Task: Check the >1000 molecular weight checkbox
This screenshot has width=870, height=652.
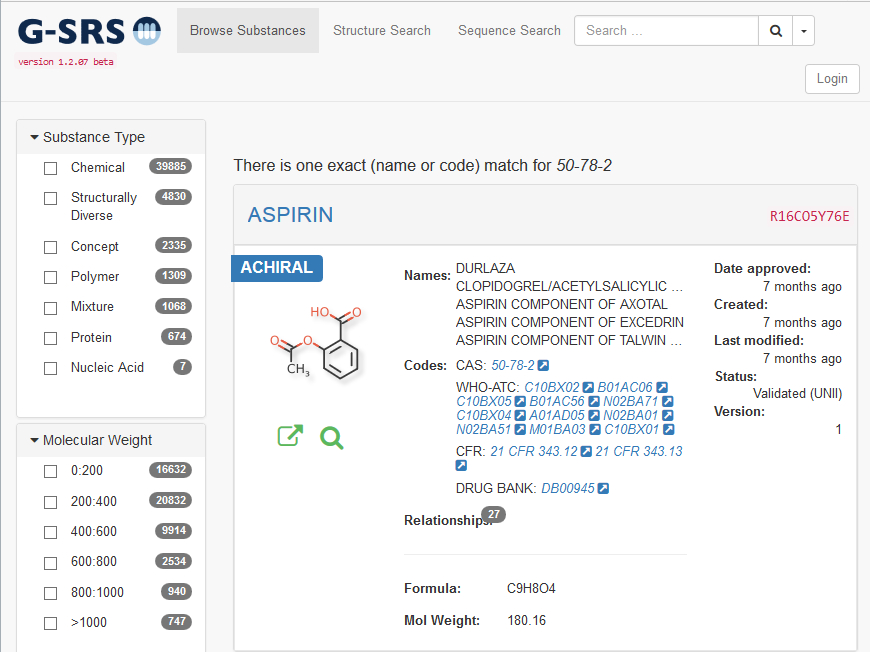Action: pos(50,623)
